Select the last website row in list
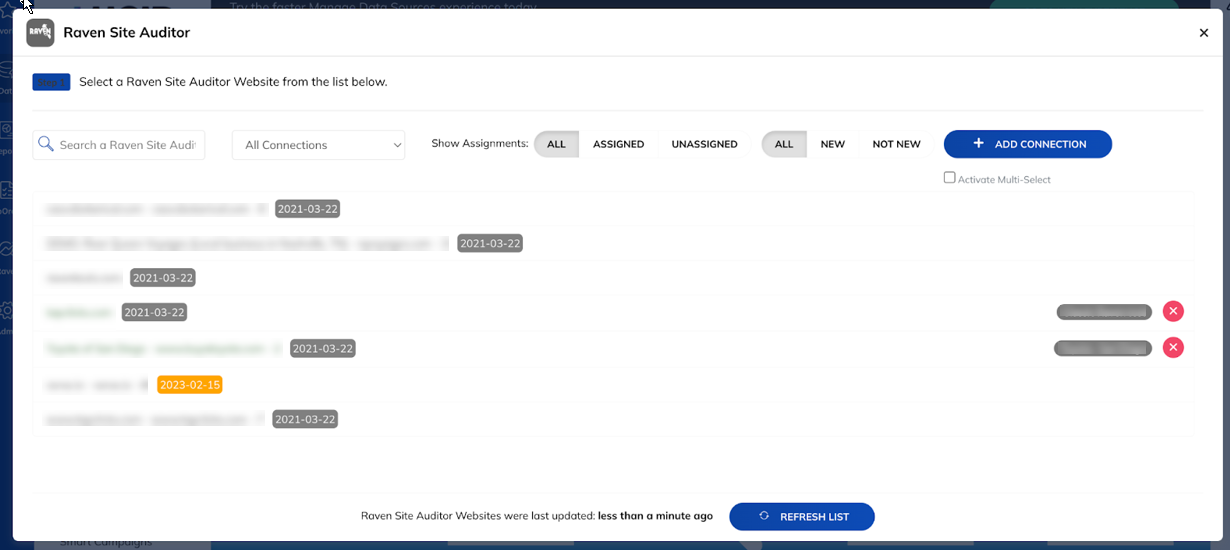This screenshot has height=550, width=1230. (613, 419)
